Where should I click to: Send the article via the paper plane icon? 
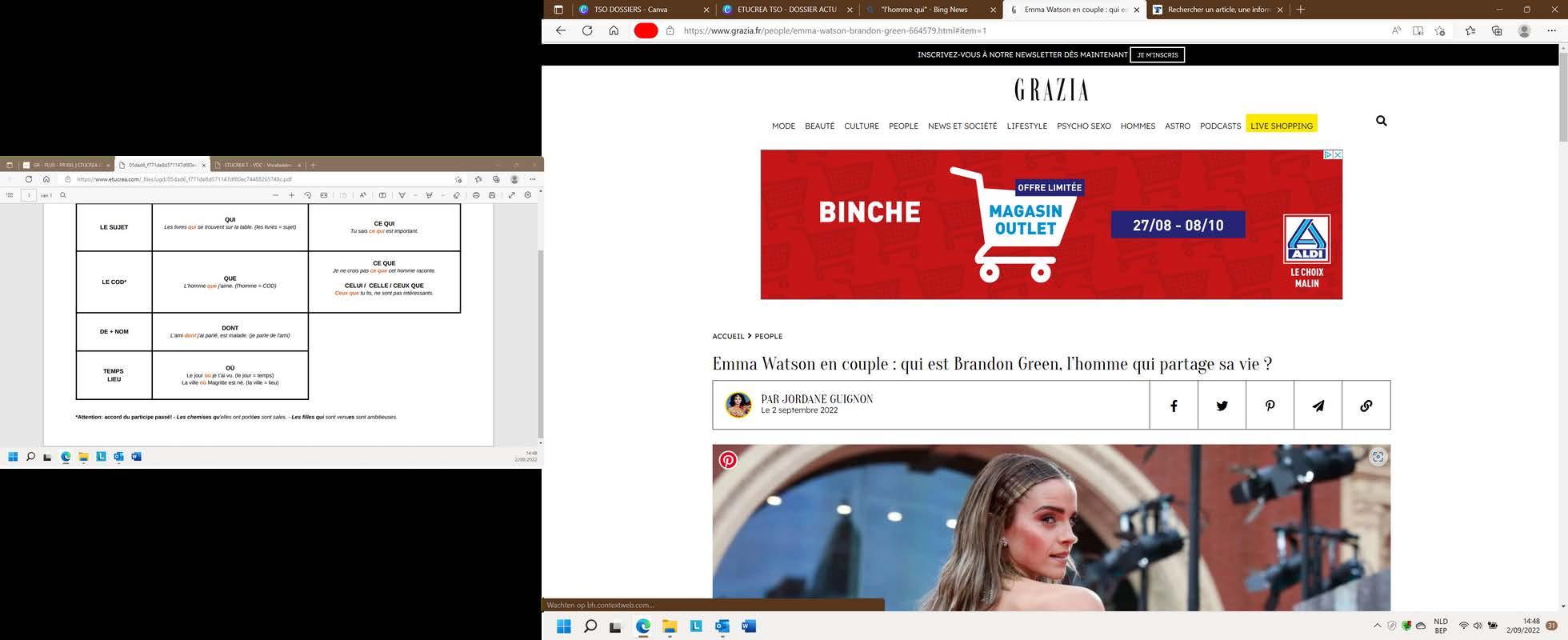(1318, 406)
